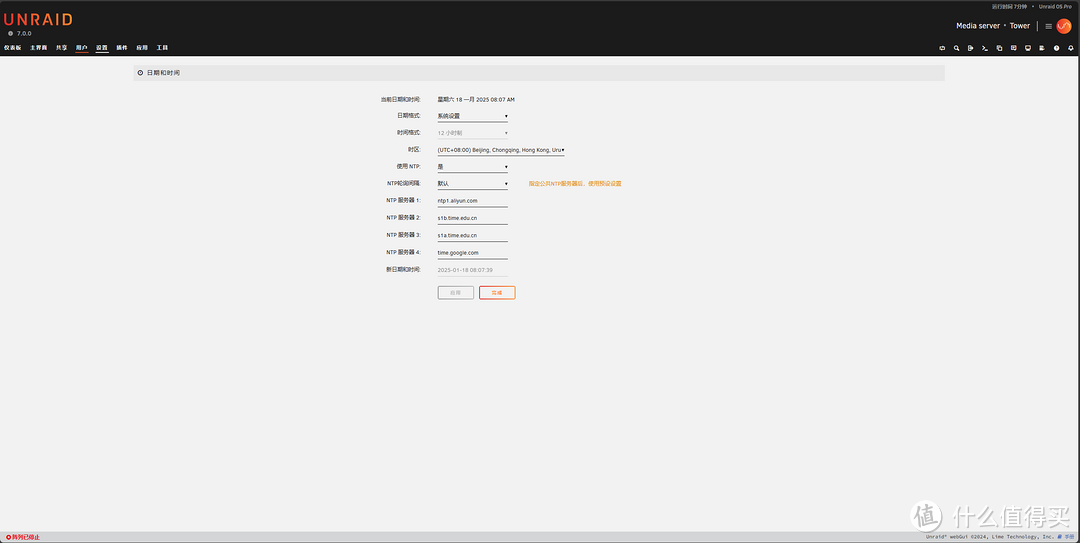
Task: Click the copy/duplicate pages icon in toolbar
Action: point(999,48)
